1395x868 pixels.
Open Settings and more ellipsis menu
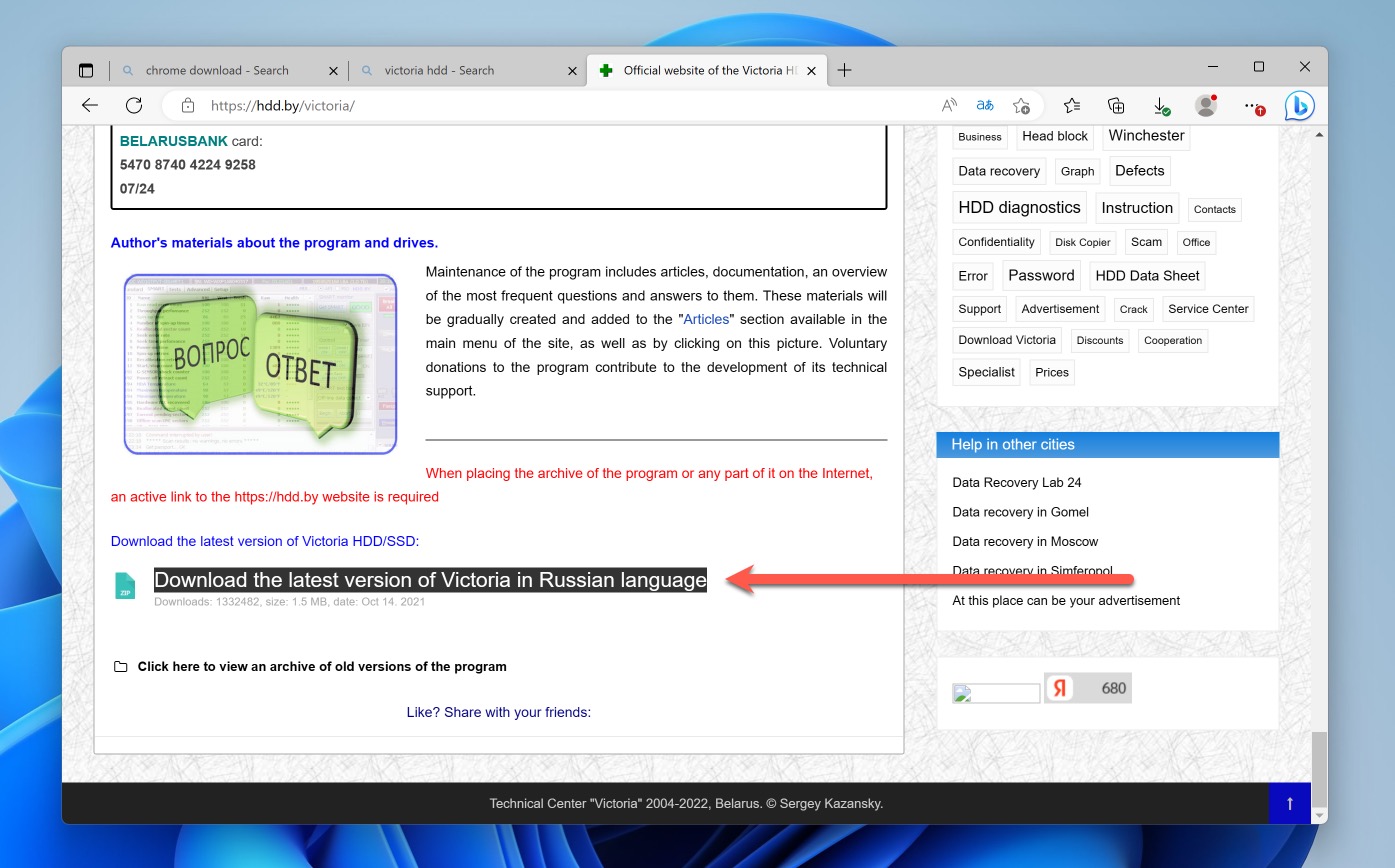(1252, 105)
